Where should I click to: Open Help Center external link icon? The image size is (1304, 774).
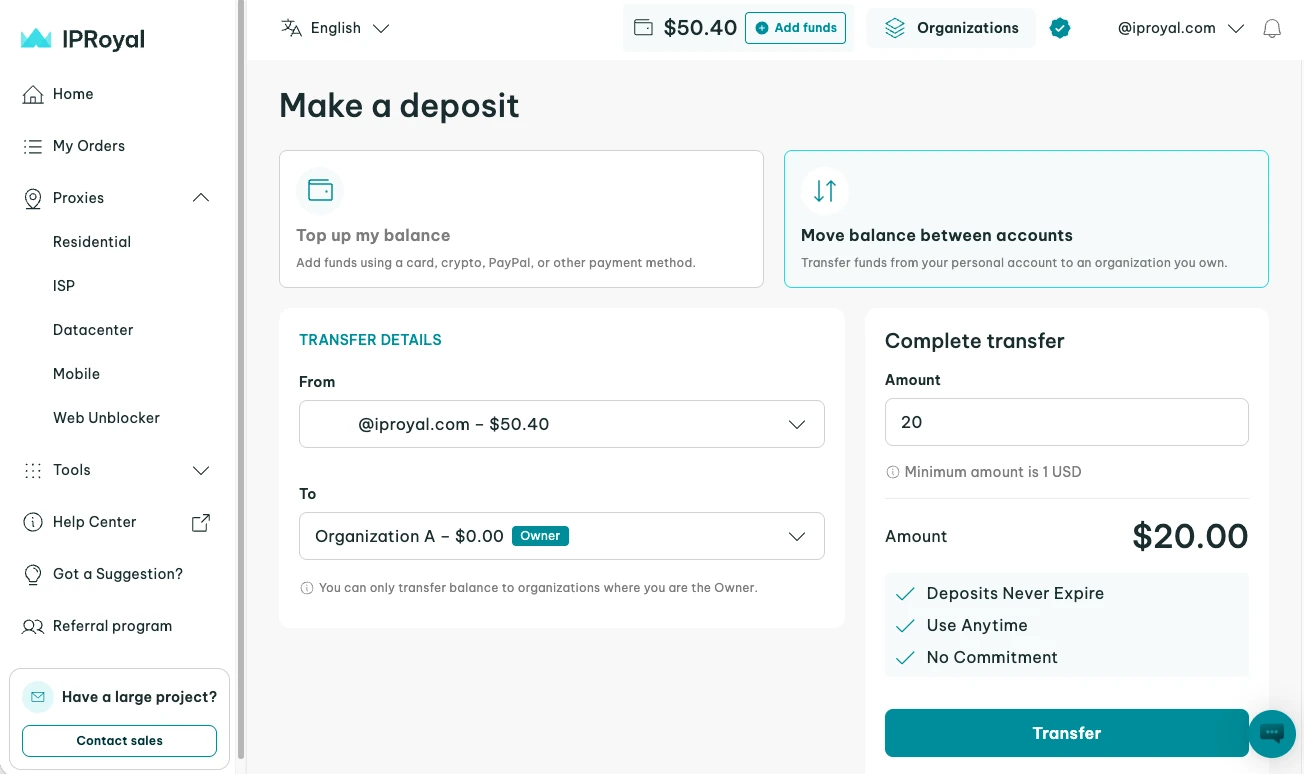pyautogui.click(x=201, y=522)
